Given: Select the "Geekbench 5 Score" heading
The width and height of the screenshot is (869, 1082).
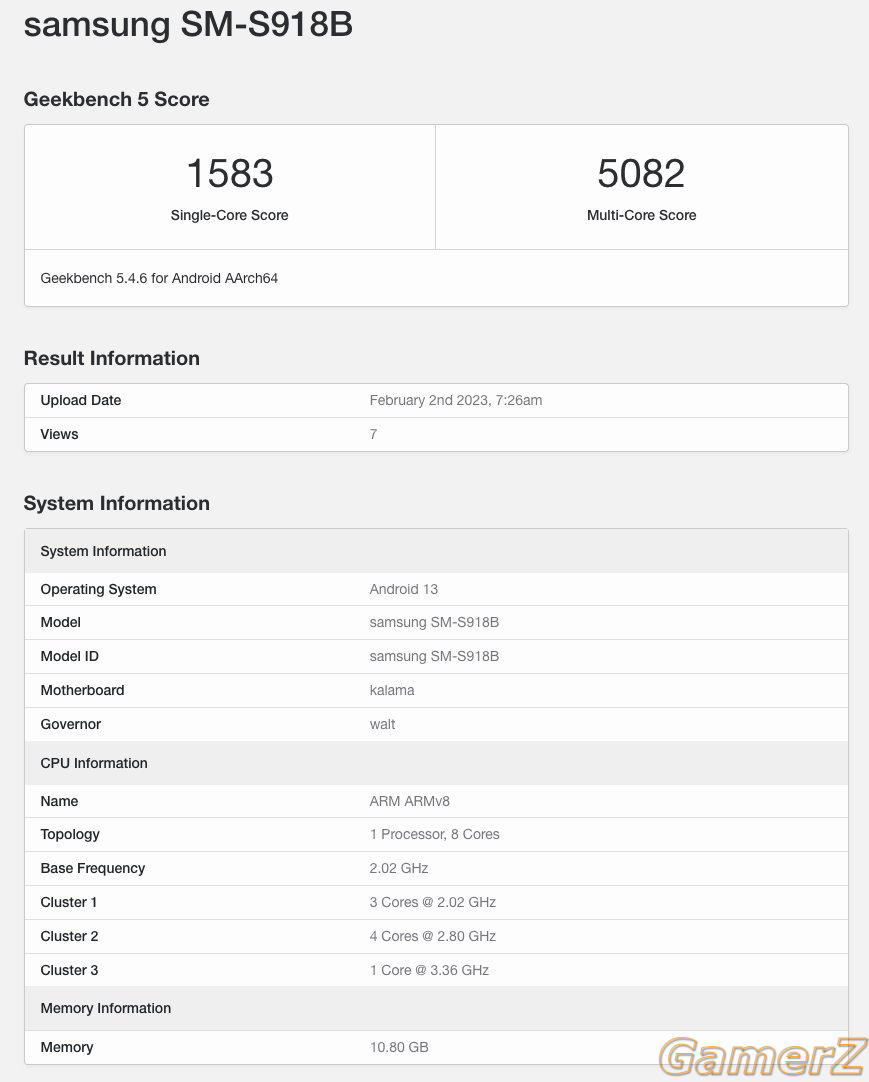Looking at the screenshot, I should click(x=117, y=99).
